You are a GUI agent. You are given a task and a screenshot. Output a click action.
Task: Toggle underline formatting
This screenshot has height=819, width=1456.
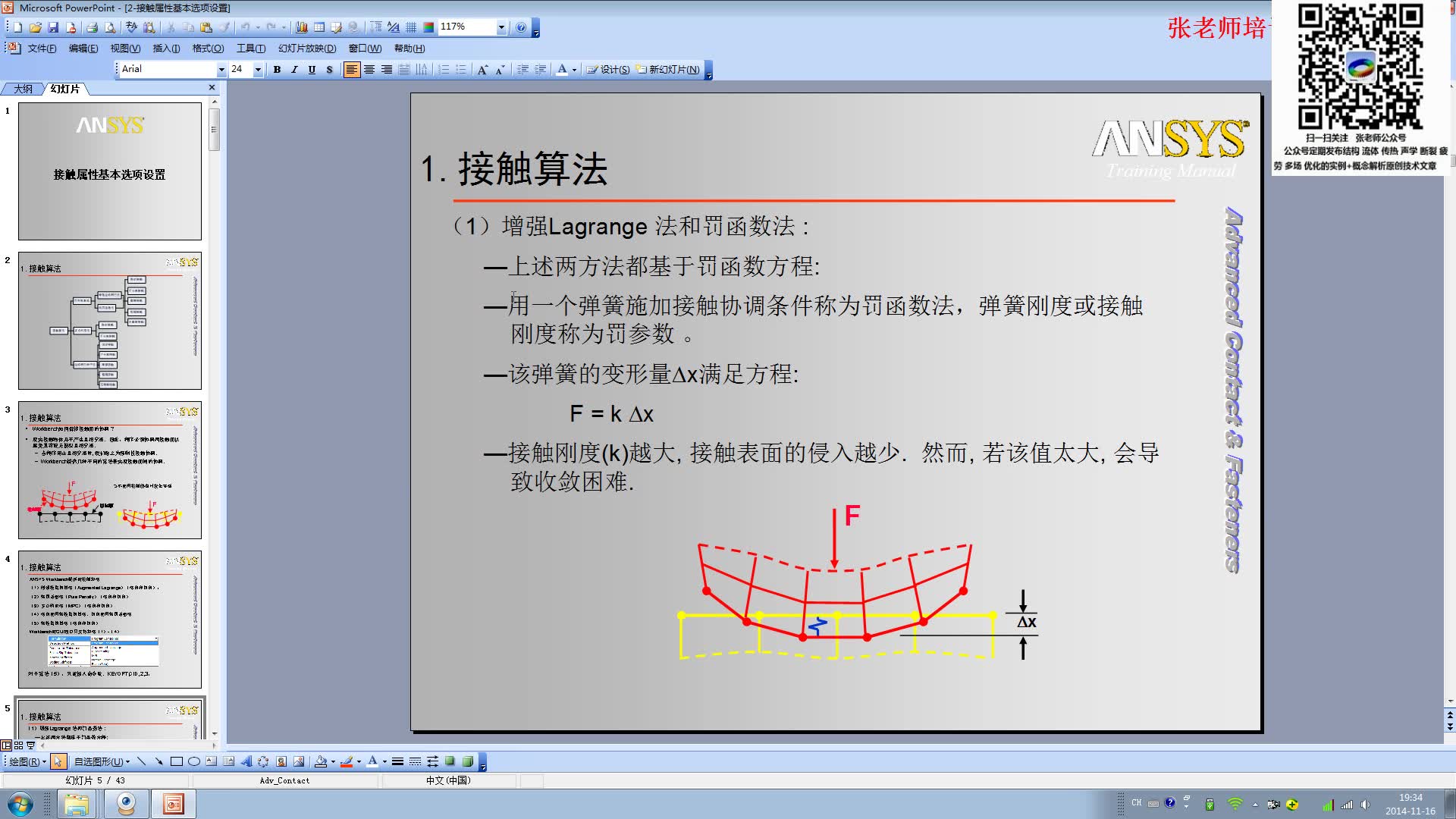pyautogui.click(x=312, y=69)
